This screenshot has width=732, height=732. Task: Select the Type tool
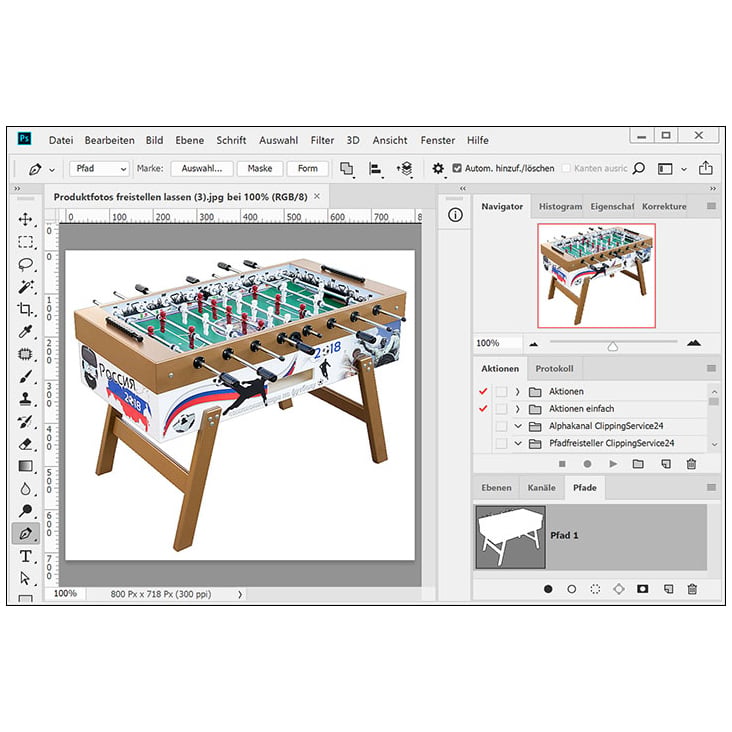tap(25, 556)
